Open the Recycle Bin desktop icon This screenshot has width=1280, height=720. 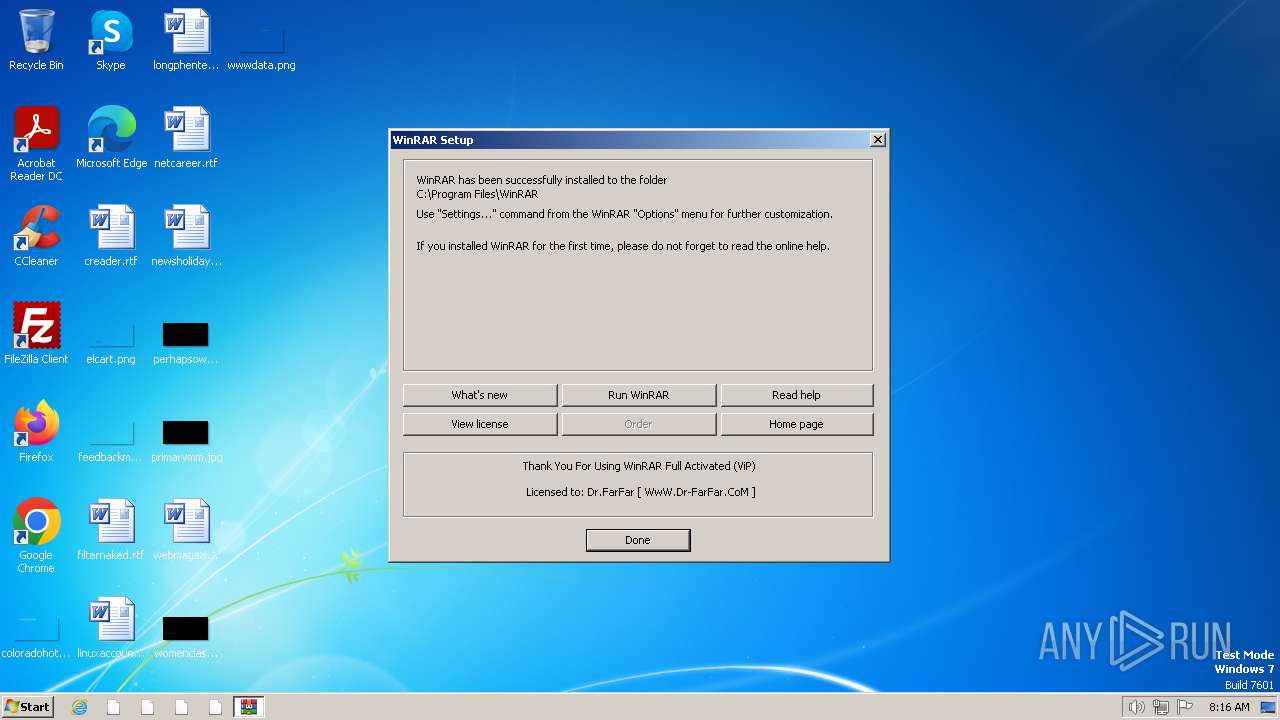[36, 40]
